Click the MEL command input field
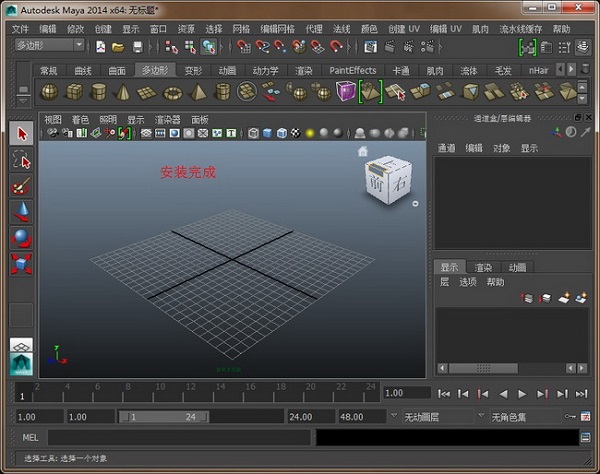Image resolution: width=600 pixels, height=474 pixels. 178,437
